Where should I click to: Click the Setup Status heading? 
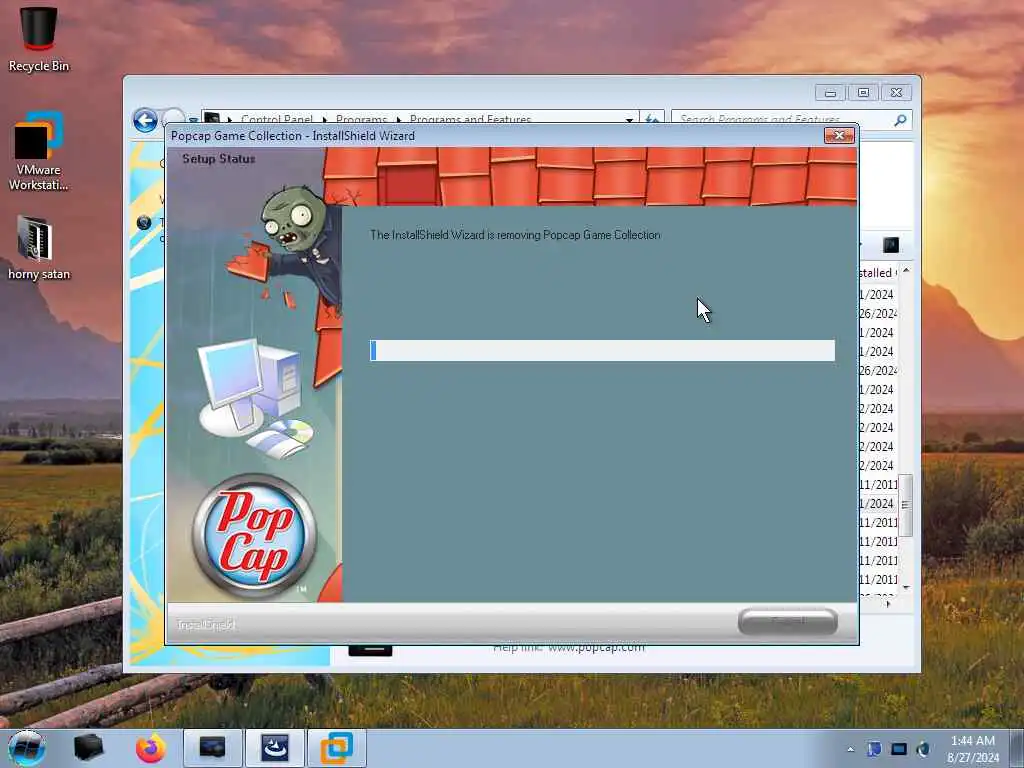pos(218,159)
